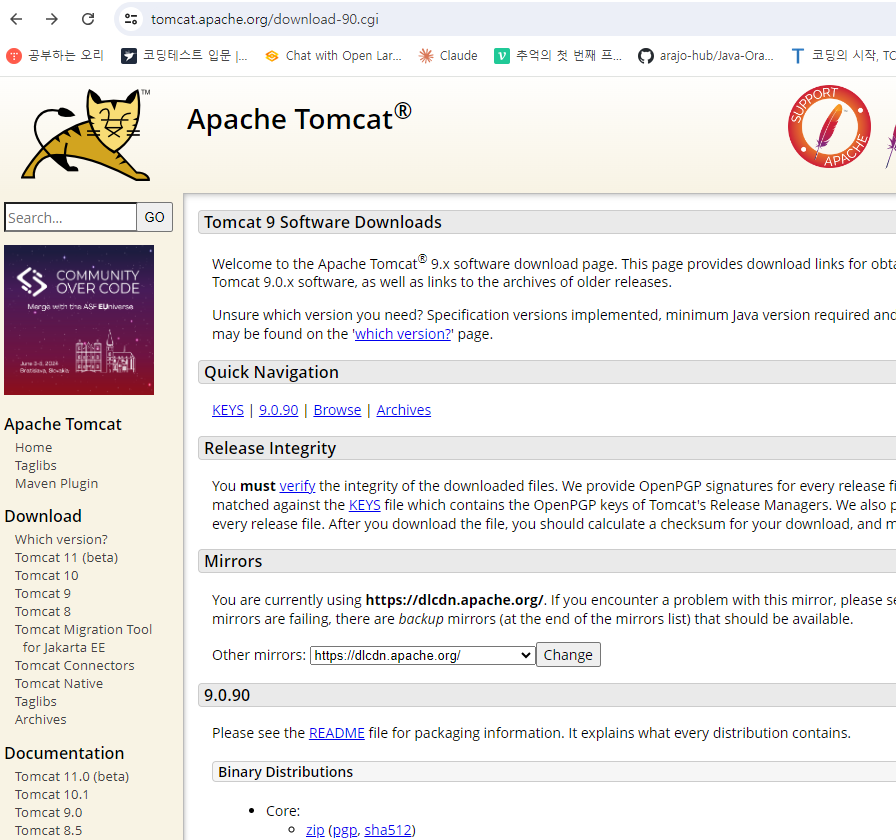This screenshot has height=840, width=896.
Task: Reload the page with the refresh icon
Action: (x=88, y=19)
